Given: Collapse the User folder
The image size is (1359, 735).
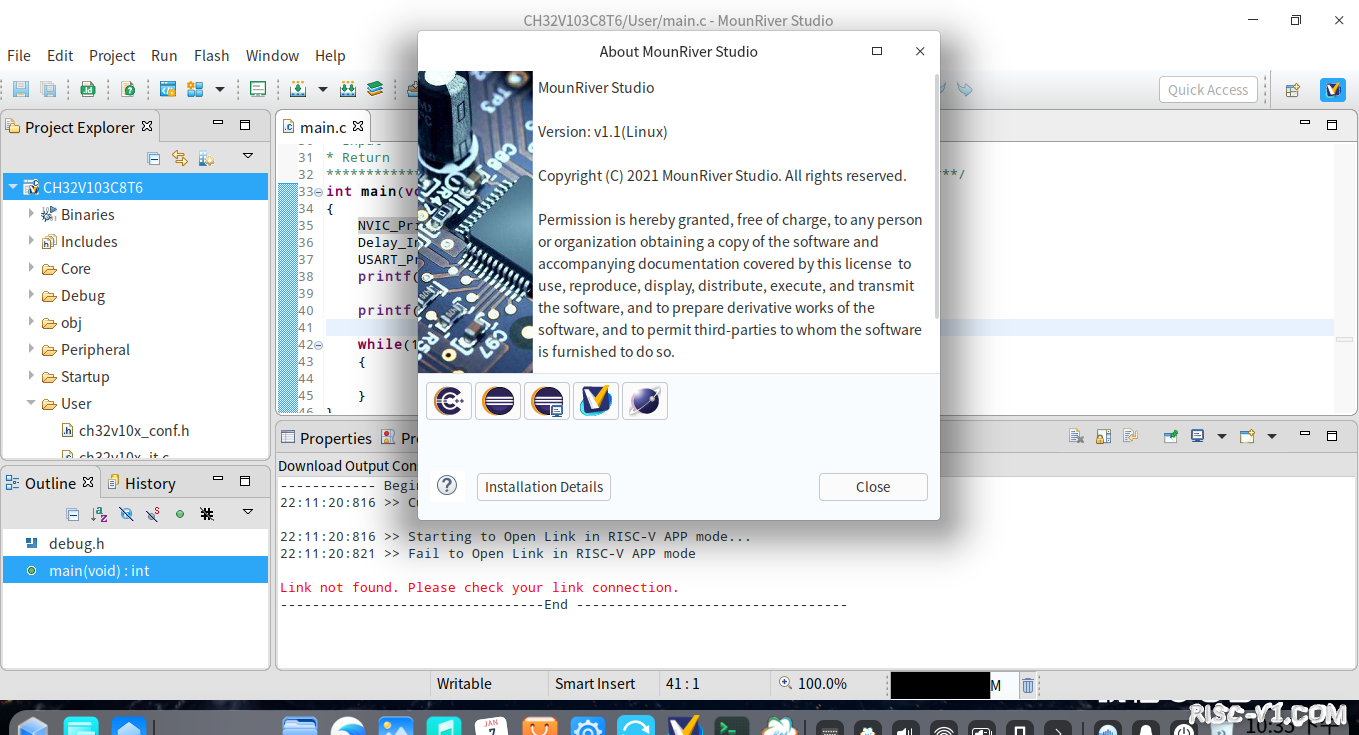Looking at the screenshot, I should click(x=31, y=403).
